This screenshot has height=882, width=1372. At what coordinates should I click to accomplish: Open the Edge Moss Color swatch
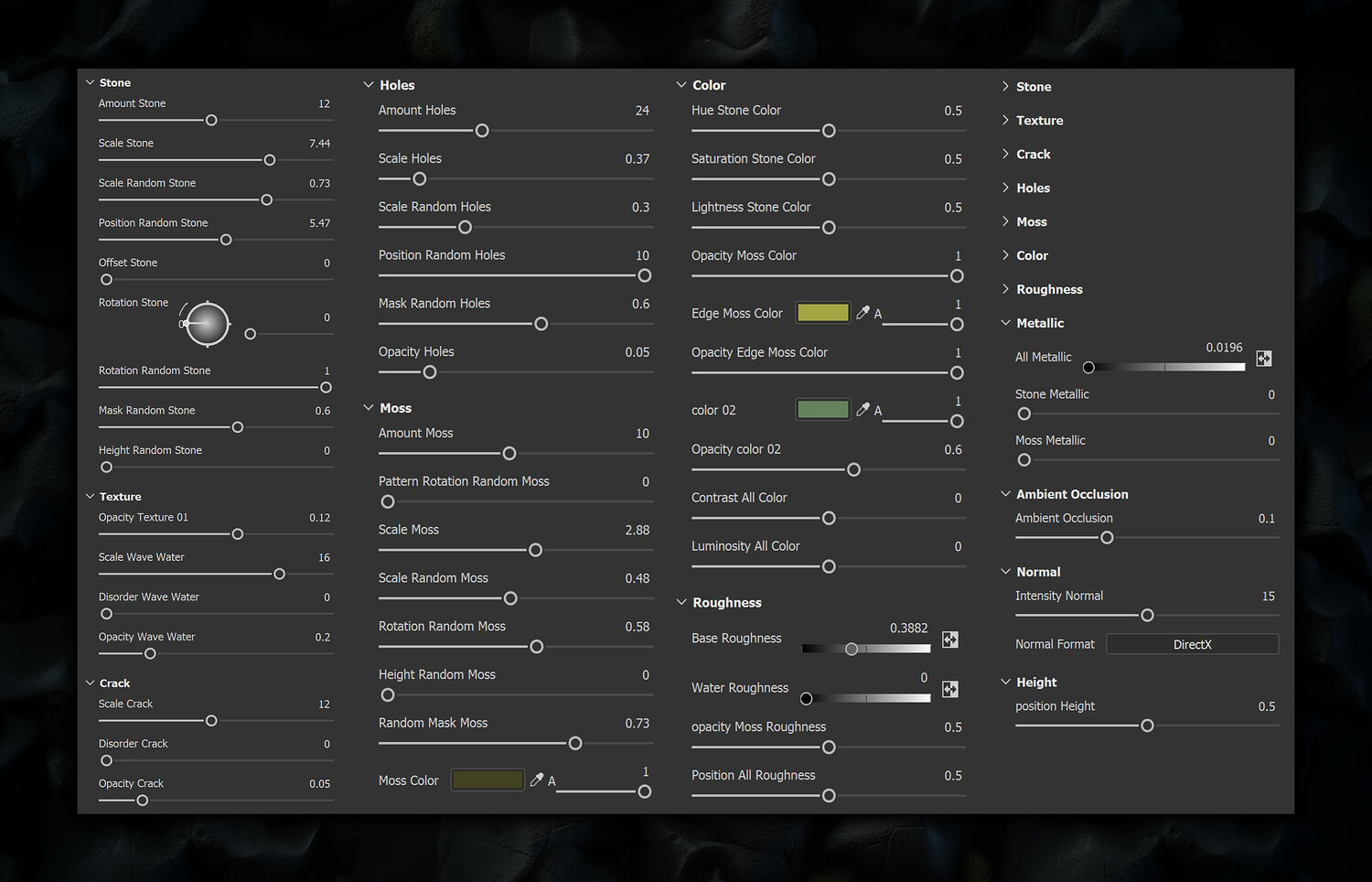[x=823, y=313]
